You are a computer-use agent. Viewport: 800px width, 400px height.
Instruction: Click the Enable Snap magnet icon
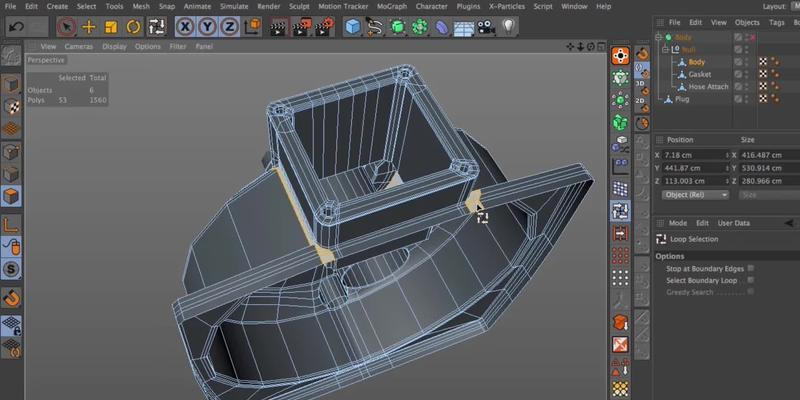[x=11, y=297]
